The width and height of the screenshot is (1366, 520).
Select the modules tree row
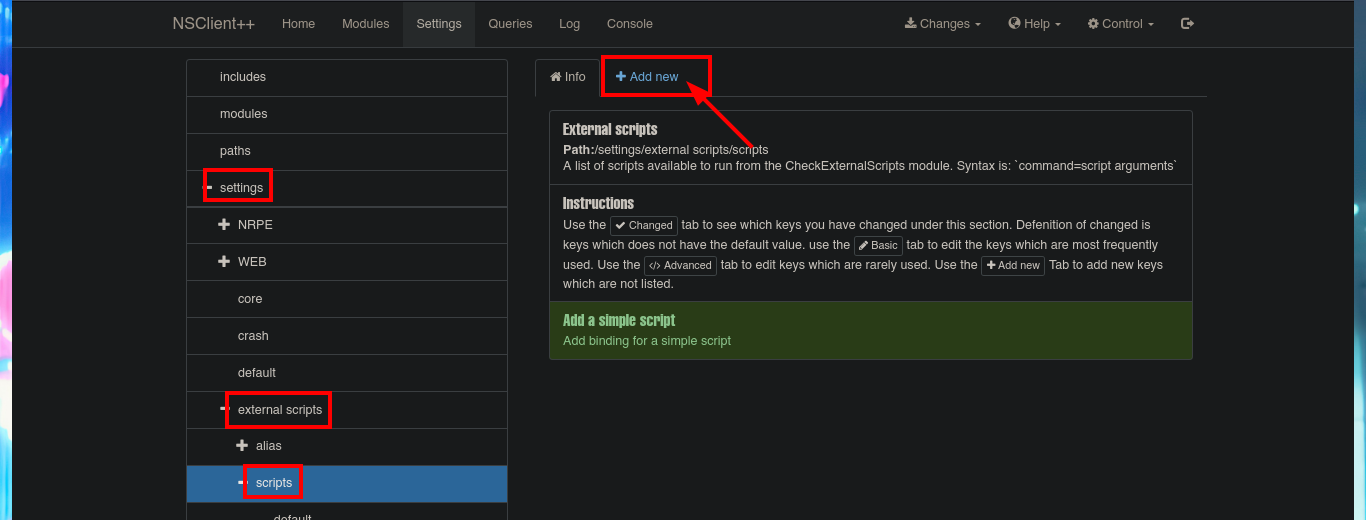point(347,114)
